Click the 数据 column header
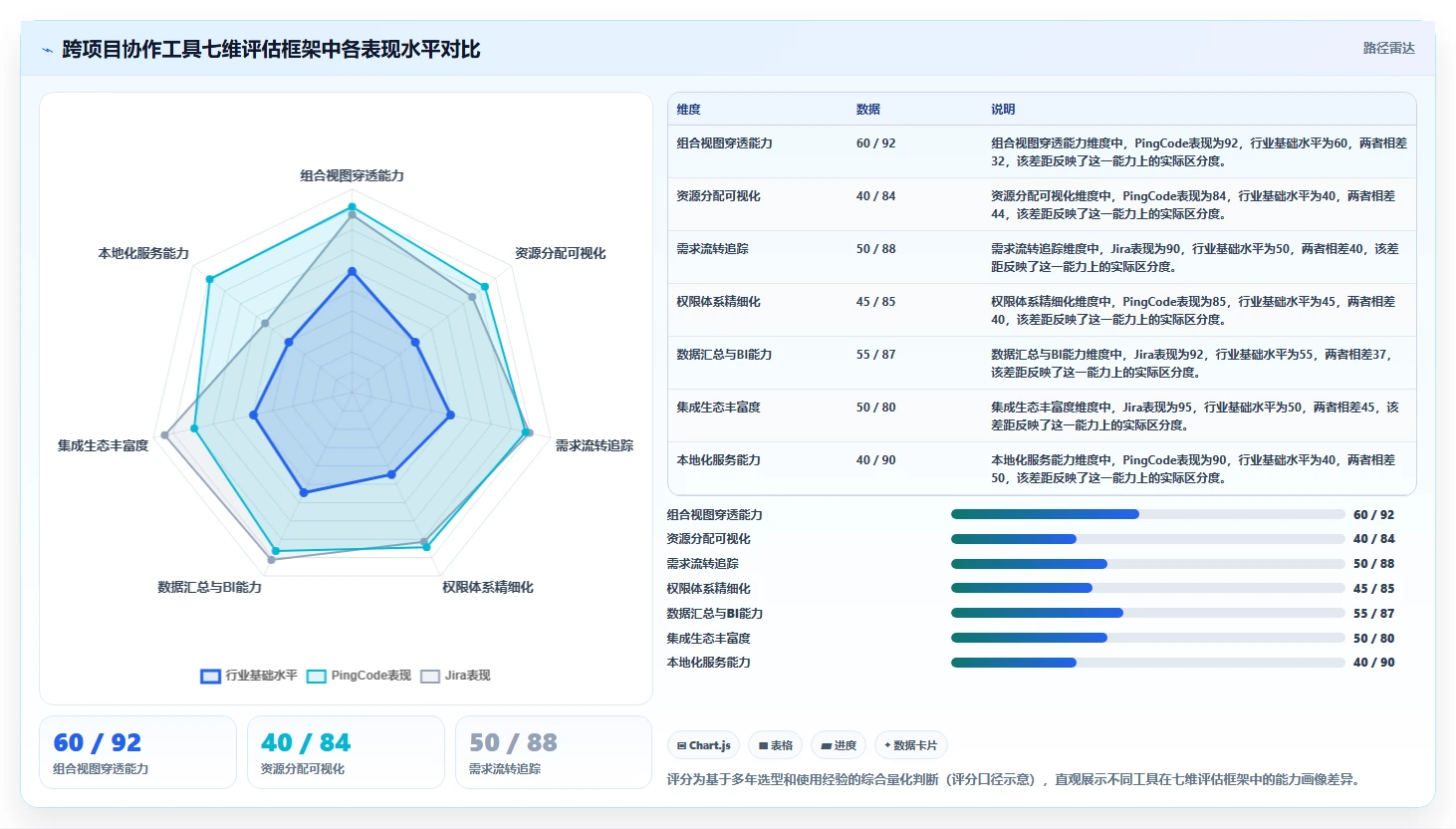1456x829 pixels. 868,110
